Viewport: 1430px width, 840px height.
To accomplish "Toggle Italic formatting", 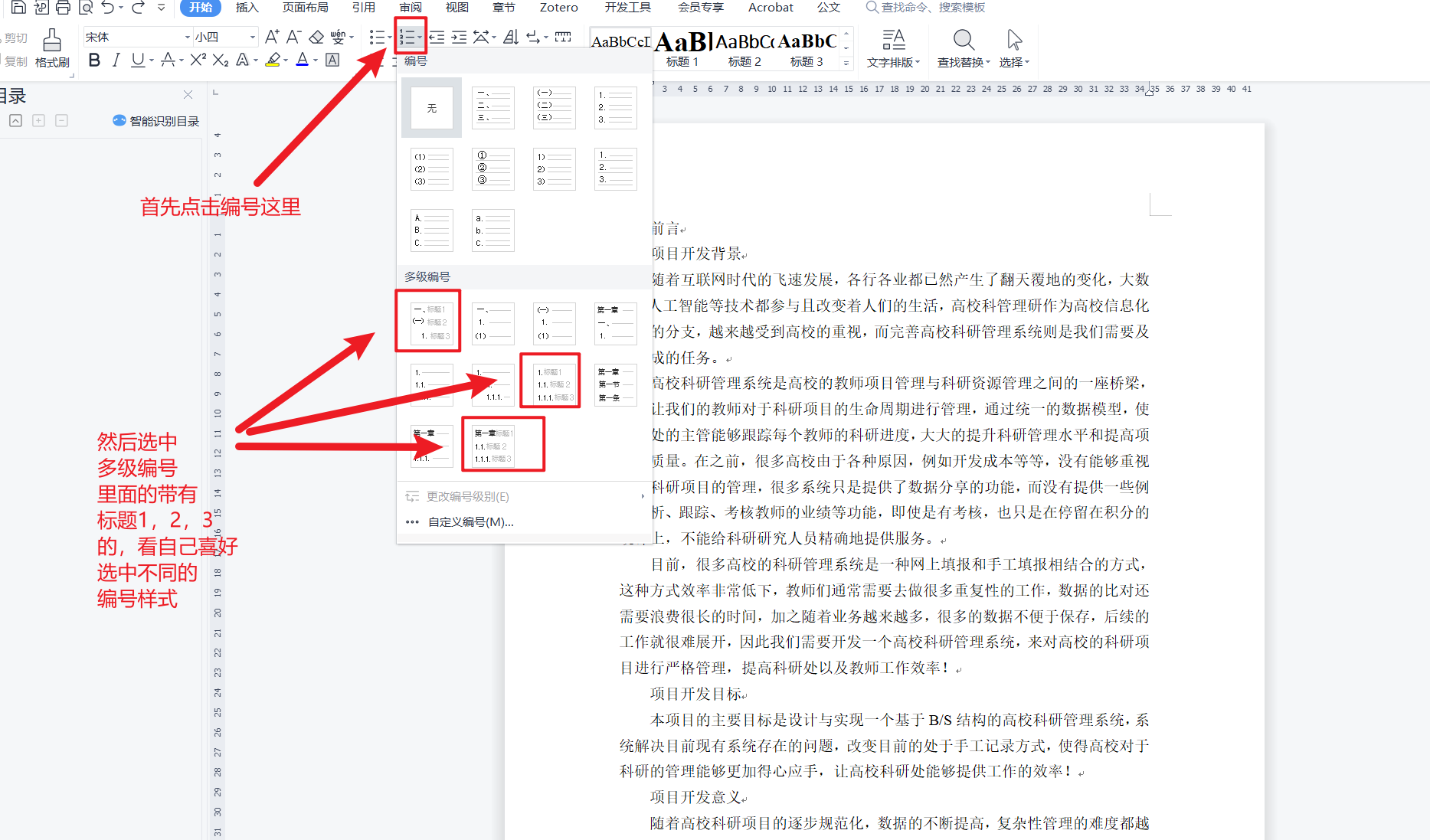I will coord(116,60).
